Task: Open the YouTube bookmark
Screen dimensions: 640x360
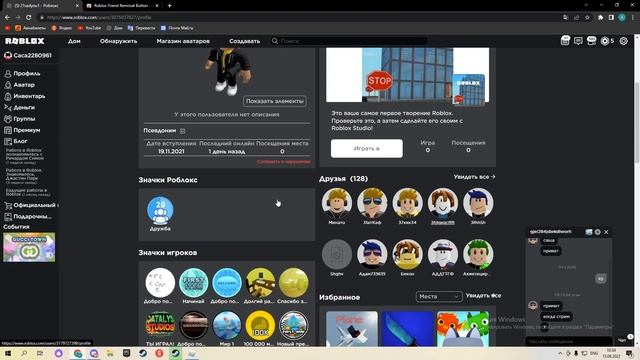Action: [x=89, y=28]
